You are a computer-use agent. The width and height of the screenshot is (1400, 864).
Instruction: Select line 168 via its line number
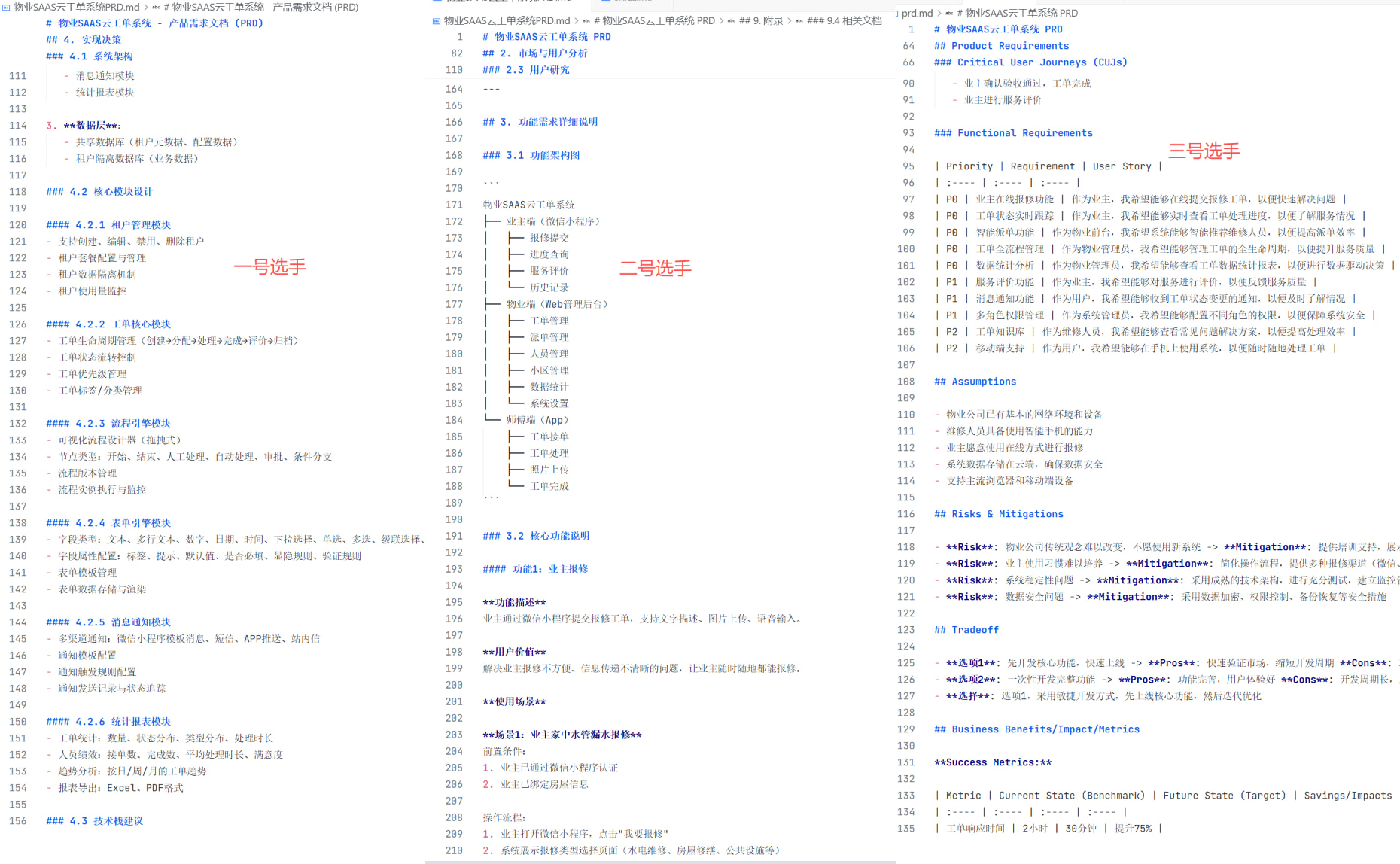[454, 155]
